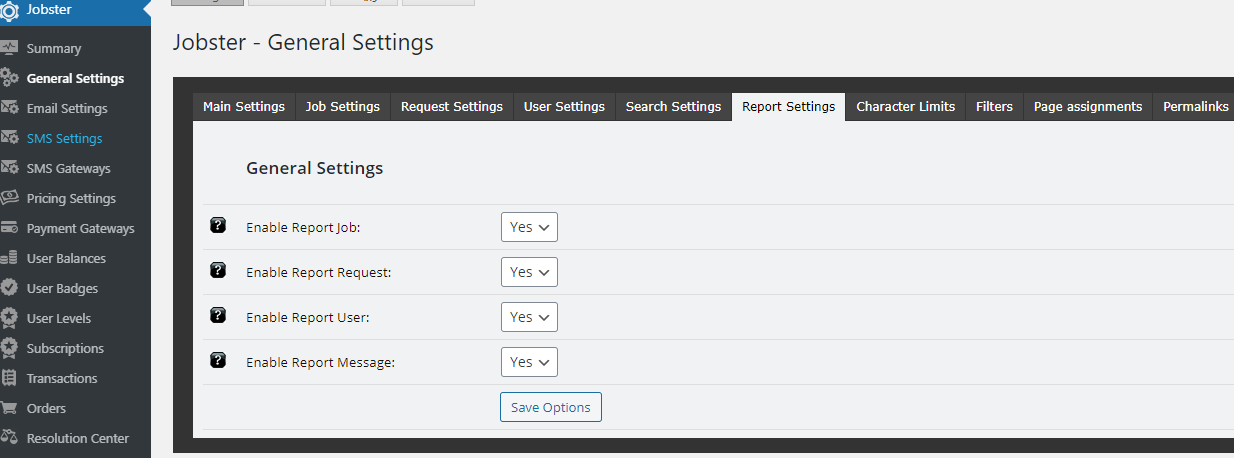Open the Enable Report Message dropdown
Screen dimensions: 1234x458
point(529,362)
